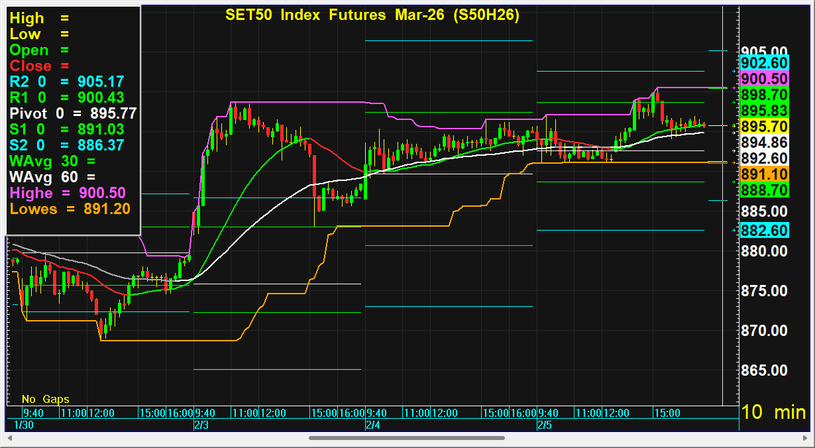Click the SET50 Index Futures chart title

tap(375, 17)
